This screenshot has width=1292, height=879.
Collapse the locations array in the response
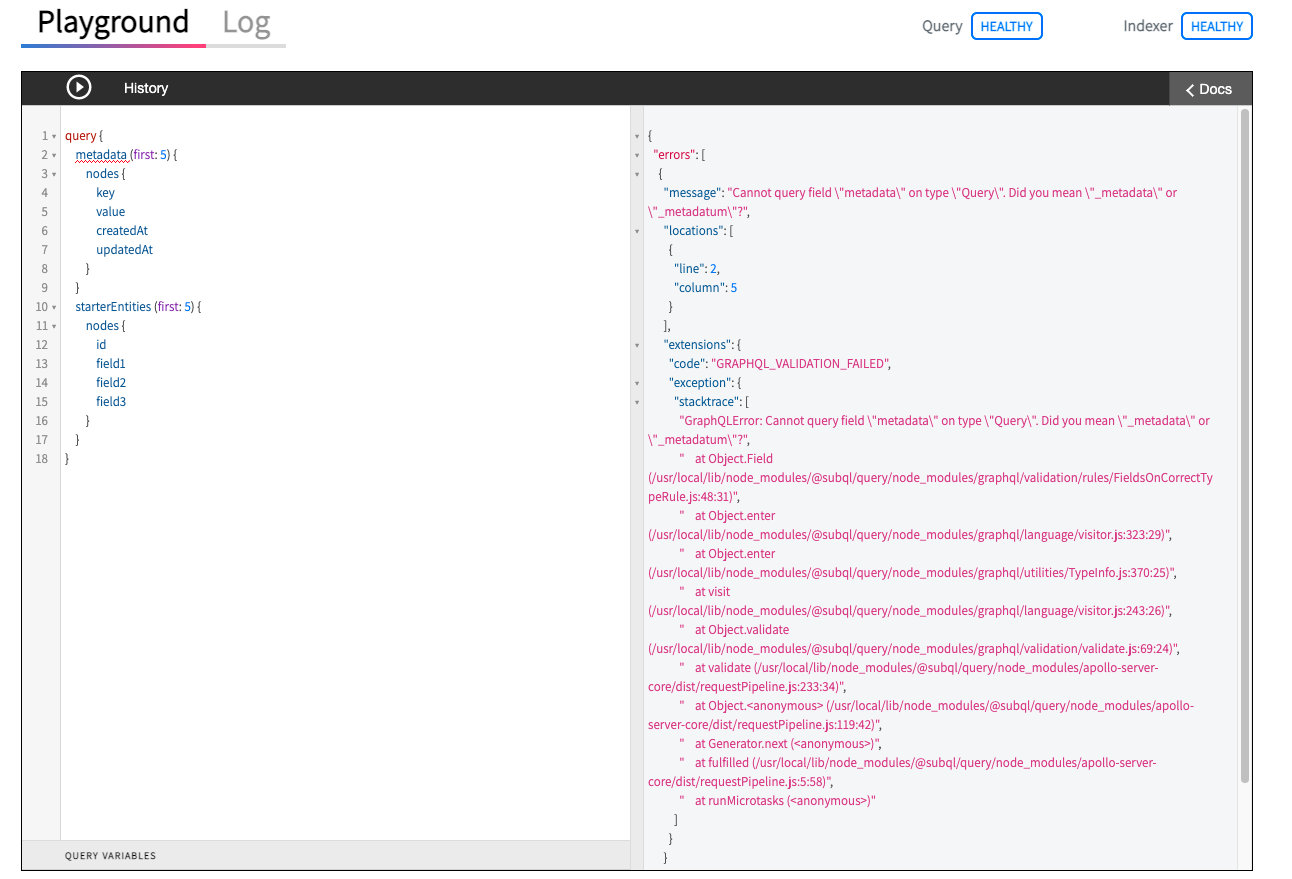point(638,231)
